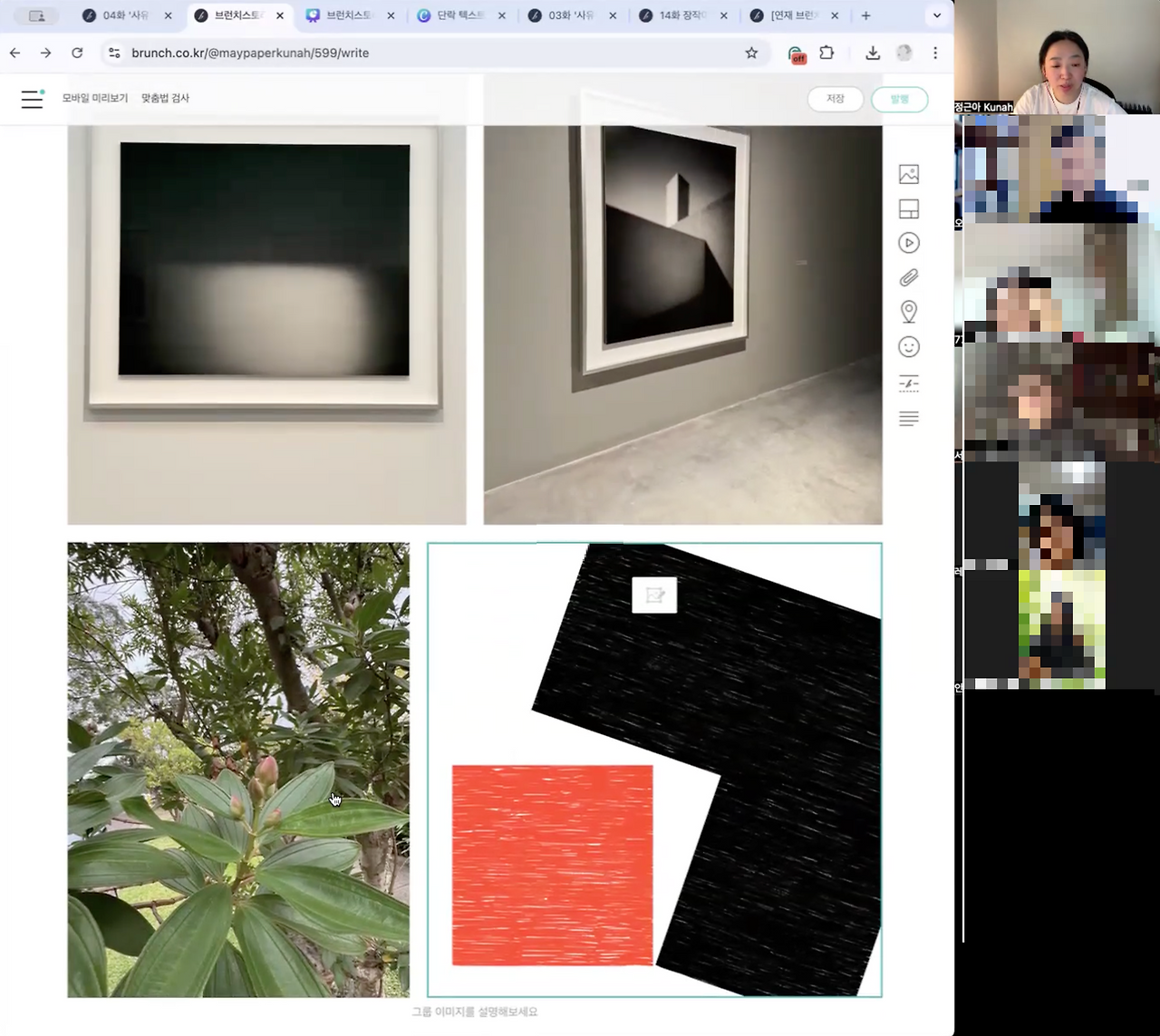
Task: Switch to the '03화' tab
Action: tap(574, 15)
